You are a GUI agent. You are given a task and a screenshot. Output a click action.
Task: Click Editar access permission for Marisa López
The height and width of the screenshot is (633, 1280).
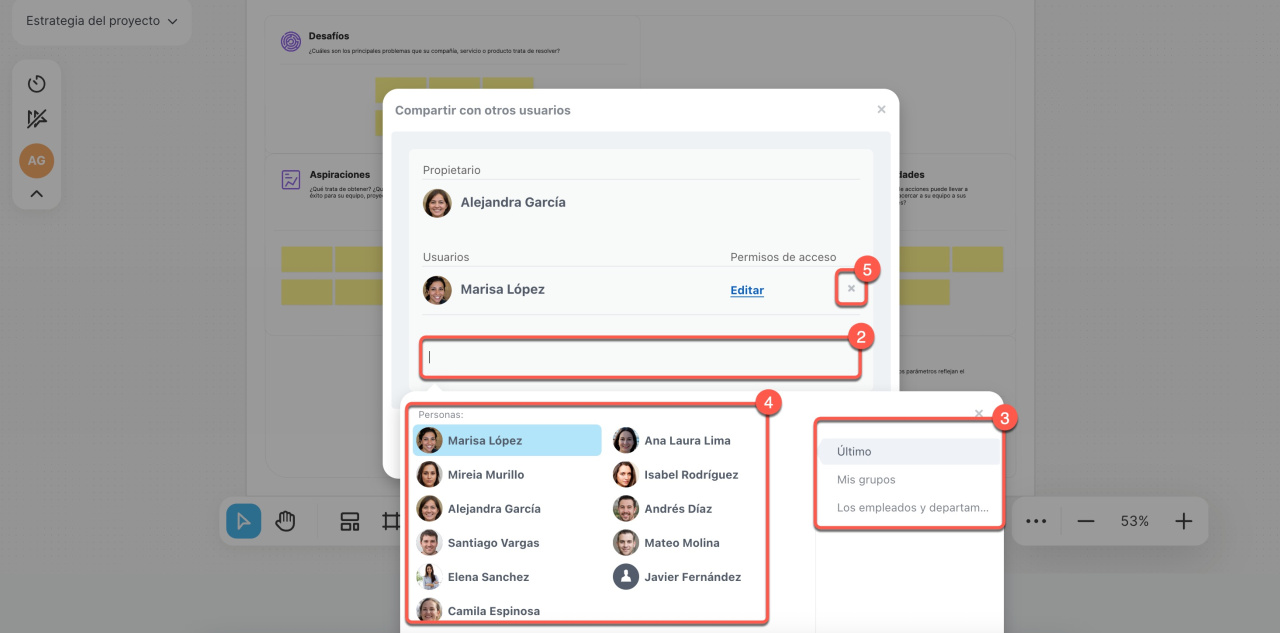(747, 290)
